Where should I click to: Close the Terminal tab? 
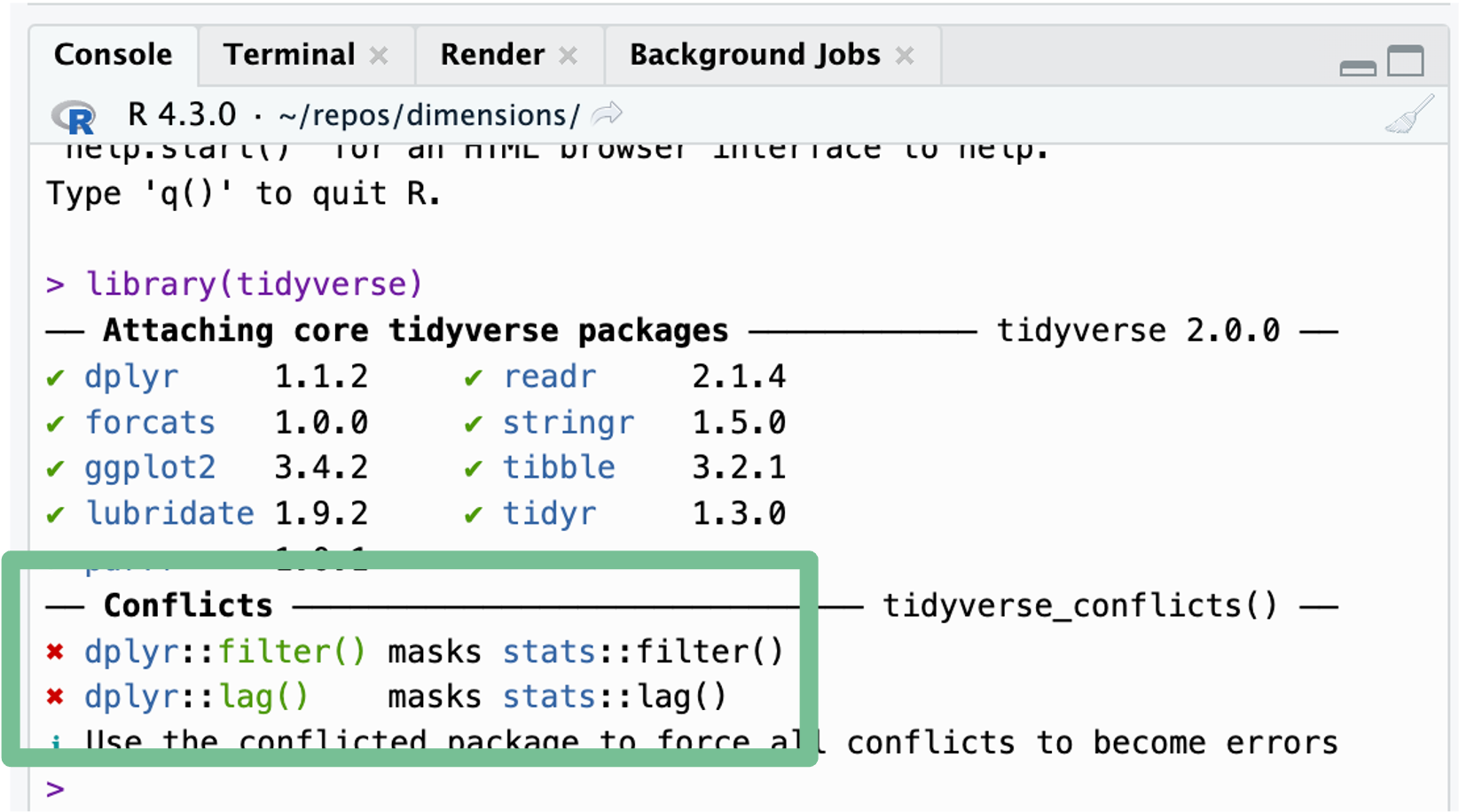(x=379, y=56)
